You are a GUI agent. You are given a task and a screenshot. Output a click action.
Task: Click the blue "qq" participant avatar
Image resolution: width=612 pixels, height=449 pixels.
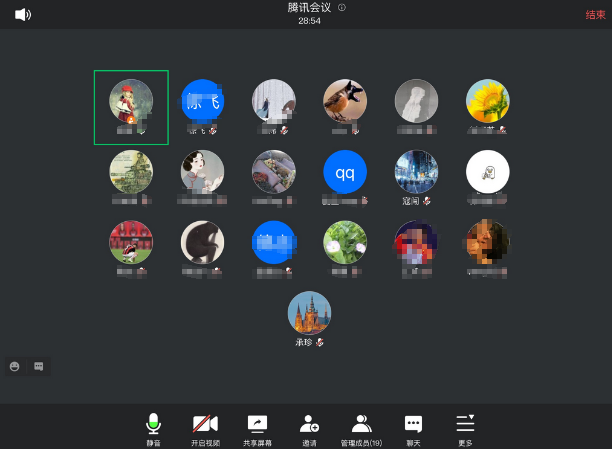click(345, 172)
